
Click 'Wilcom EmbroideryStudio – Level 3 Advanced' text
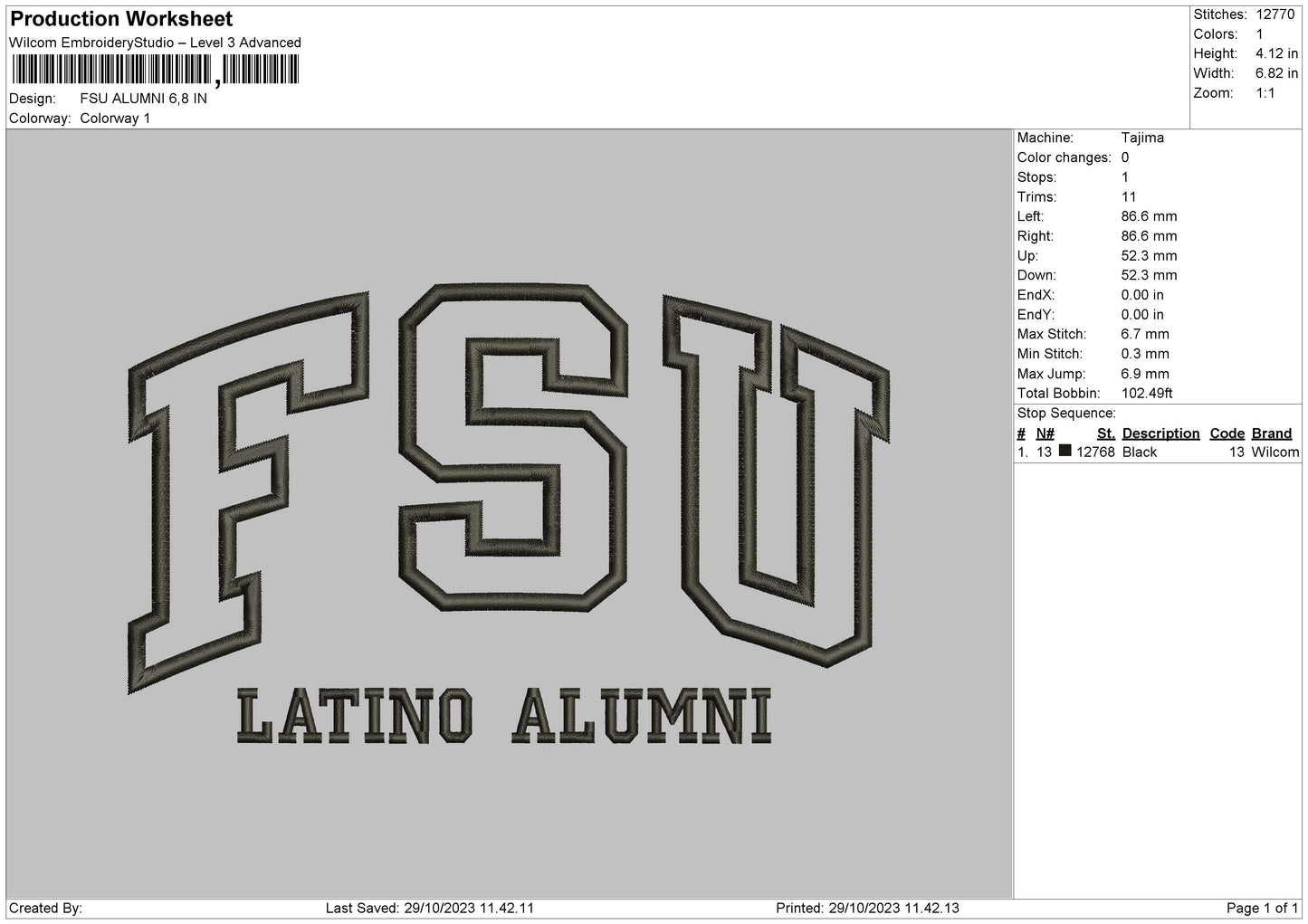pyautogui.click(x=155, y=43)
